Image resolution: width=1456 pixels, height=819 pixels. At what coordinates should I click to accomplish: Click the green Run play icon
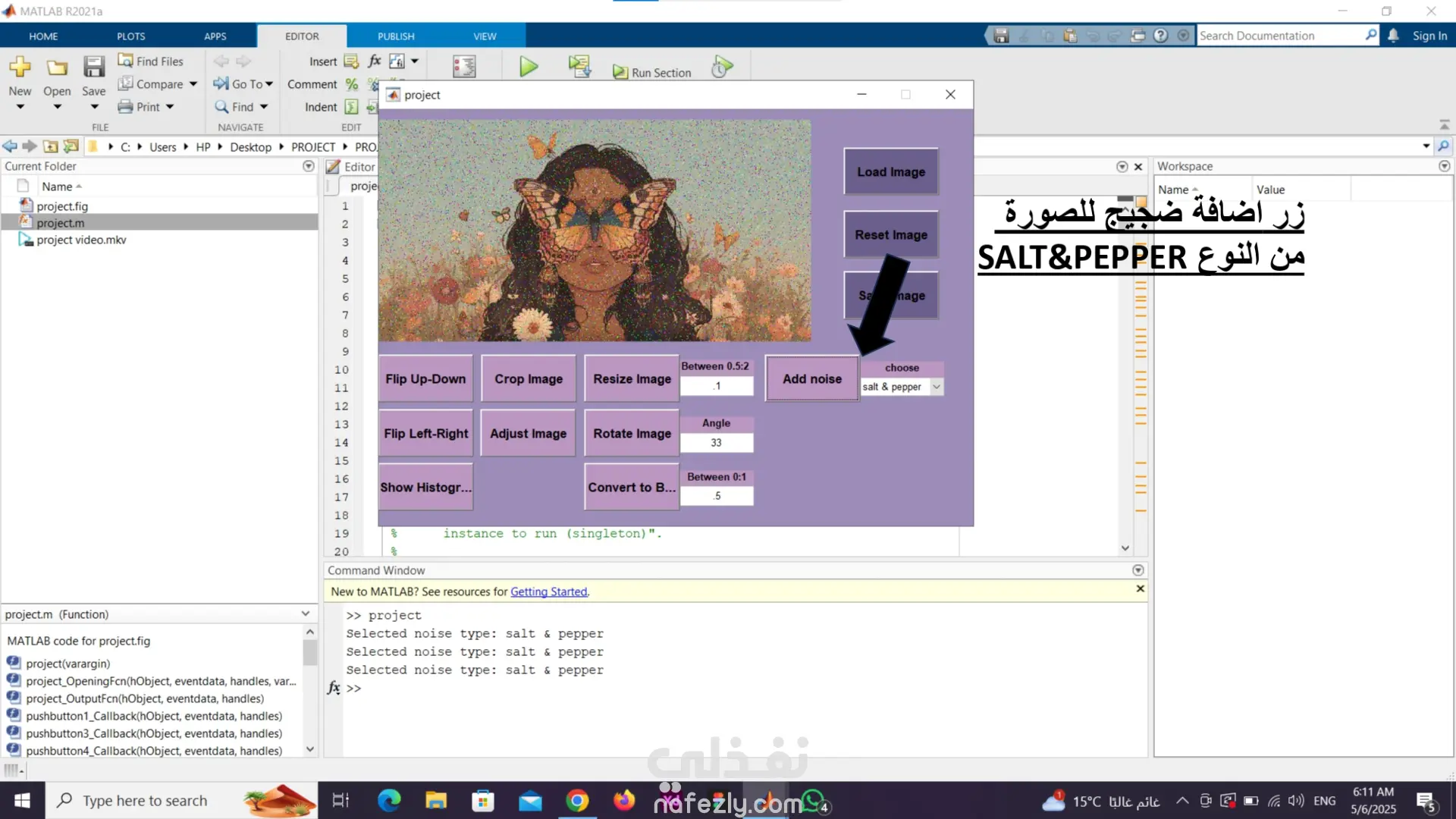(529, 67)
